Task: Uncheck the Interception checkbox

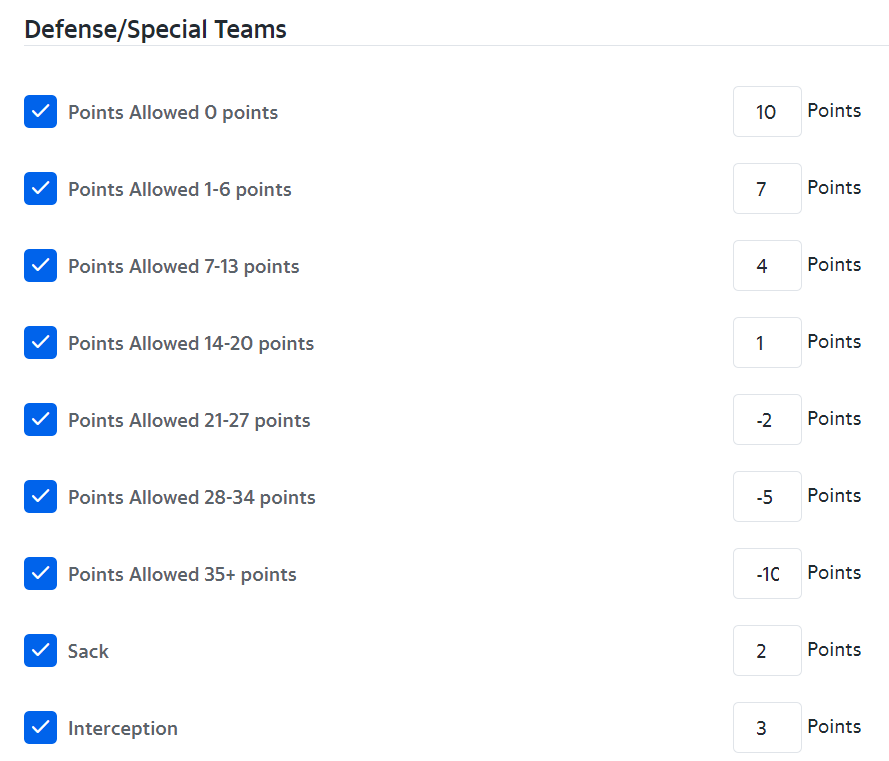Action: (x=40, y=728)
